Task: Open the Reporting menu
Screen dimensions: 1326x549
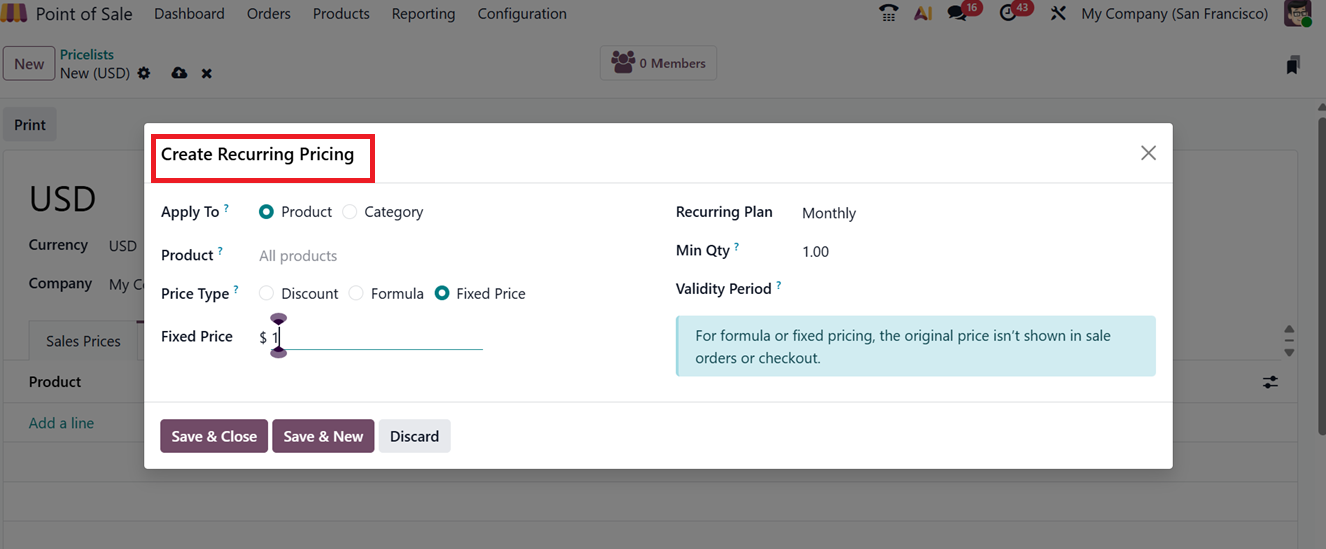Action: click(x=423, y=14)
